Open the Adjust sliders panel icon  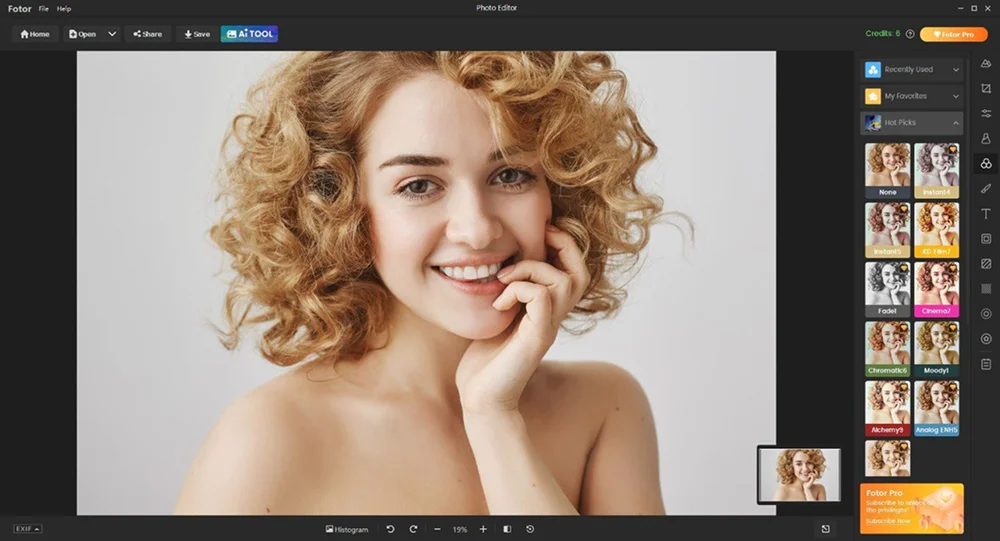(986, 114)
